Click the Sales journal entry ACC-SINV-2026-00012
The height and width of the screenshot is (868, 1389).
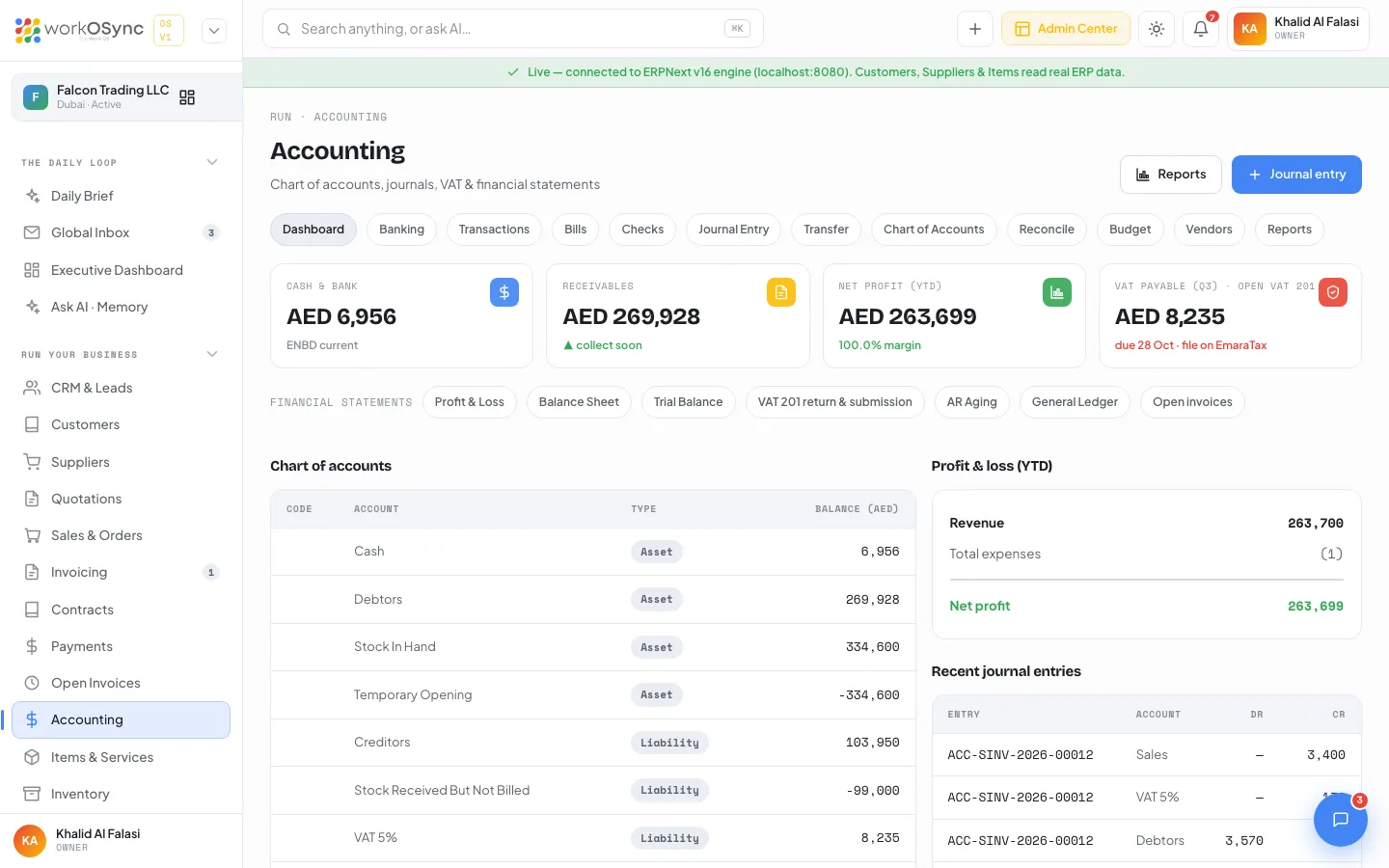1147,755
